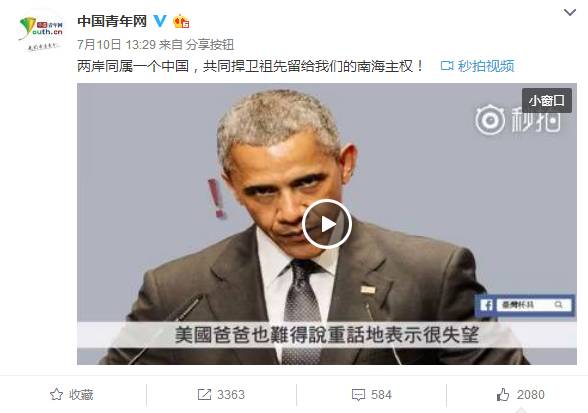Image resolution: width=588 pixels, height=413 pixels.
Task: Click the 秒拍 watermark logo in video
Action: [518, 120]
